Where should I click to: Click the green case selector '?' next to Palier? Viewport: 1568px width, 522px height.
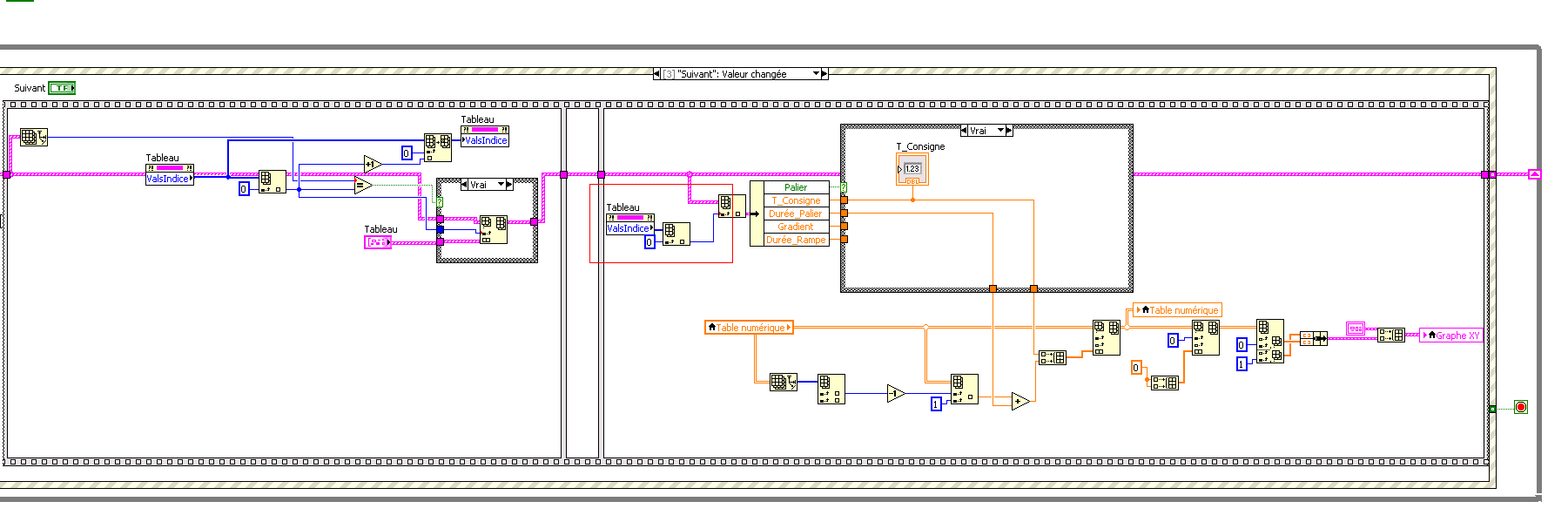click(x=844, y=187)
